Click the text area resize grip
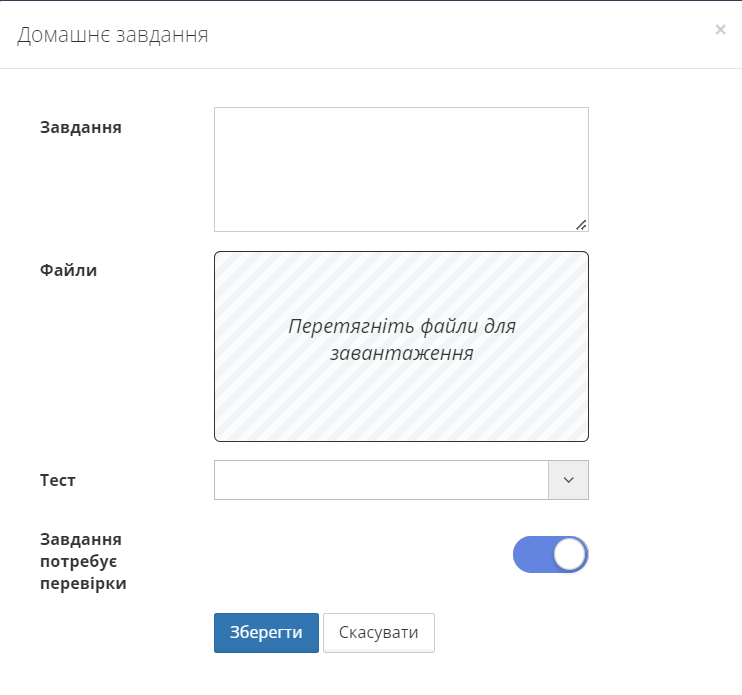Viewport: 742px width, 695px height. point(581,225)
